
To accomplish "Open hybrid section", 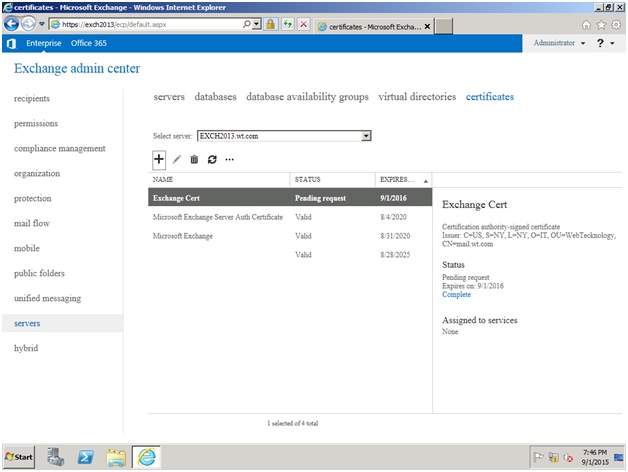I will (x=26, y=348).
